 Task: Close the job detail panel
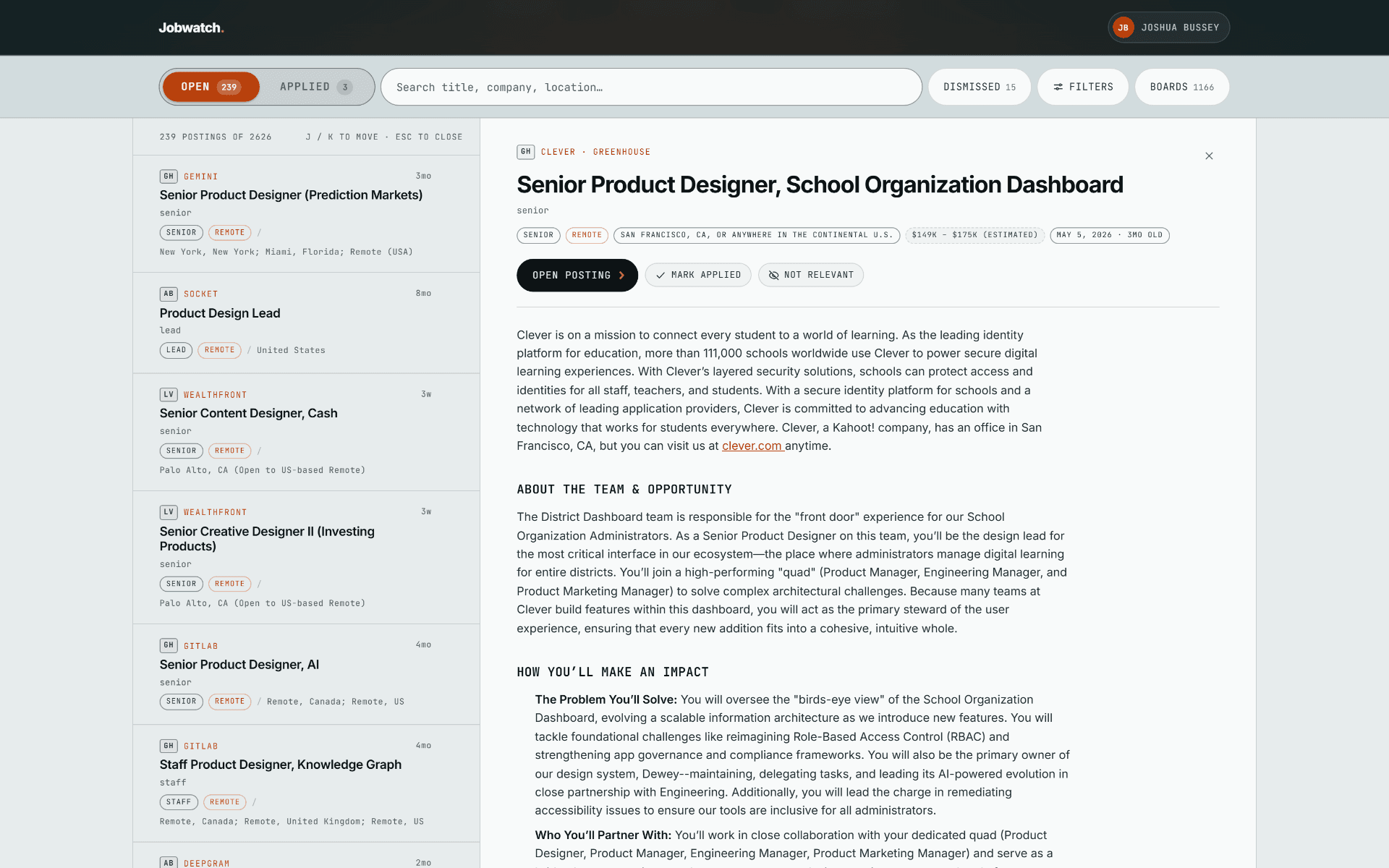[x=1209, y=156]
